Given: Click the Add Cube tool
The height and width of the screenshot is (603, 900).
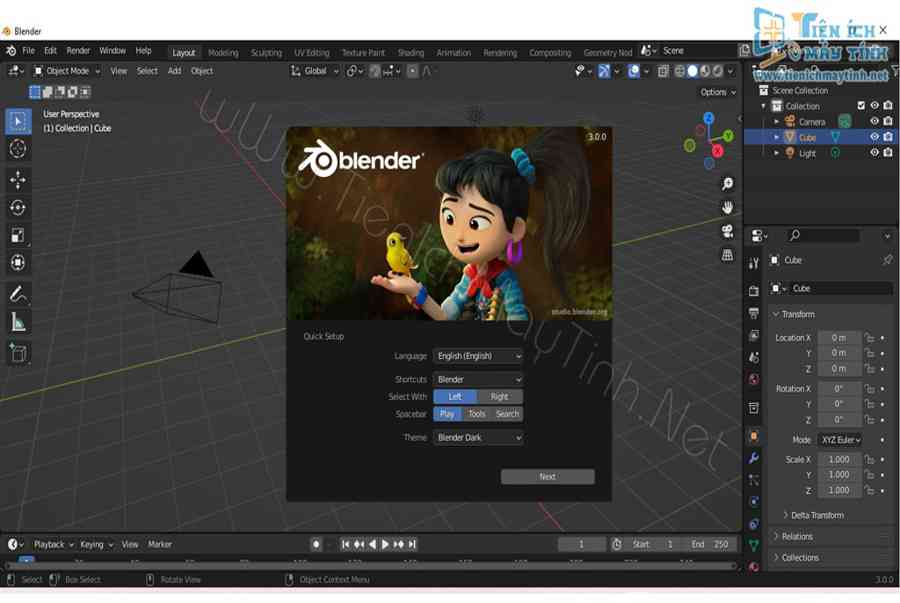Looking at the screenshot, I should pyautogui.click(x=18, y=352).
